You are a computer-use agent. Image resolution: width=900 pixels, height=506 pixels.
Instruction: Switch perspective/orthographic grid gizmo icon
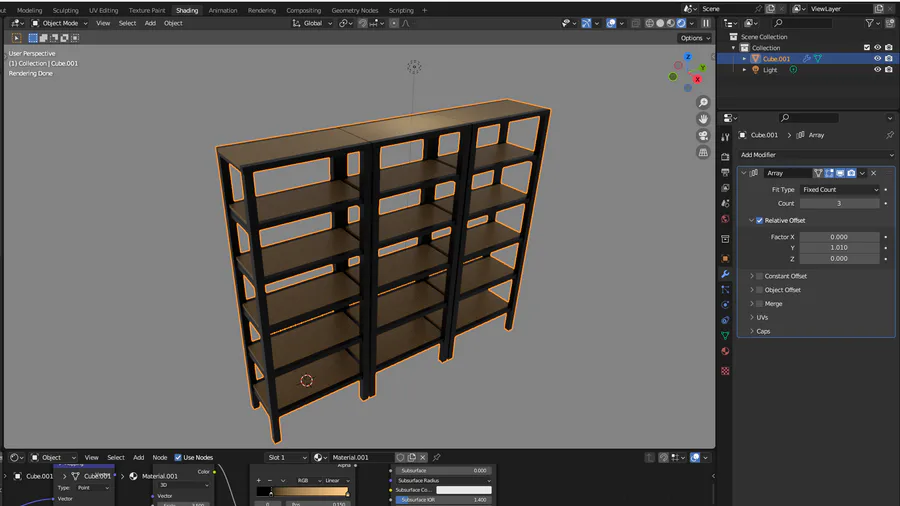coord(703,153)
